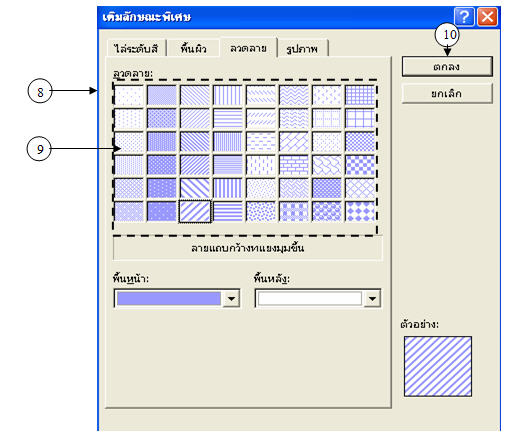Choose the small grid pattern in top-right corner
509x439 pixels.
coord(360,95)
